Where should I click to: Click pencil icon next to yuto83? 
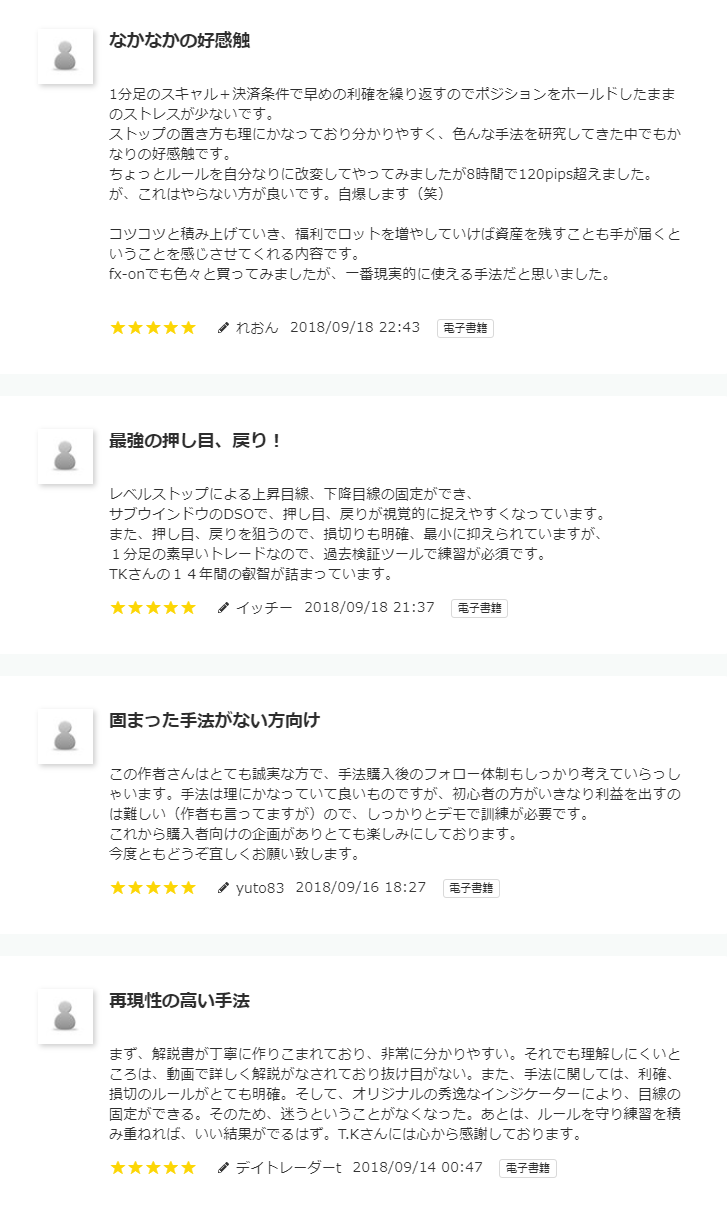point(223,888)
